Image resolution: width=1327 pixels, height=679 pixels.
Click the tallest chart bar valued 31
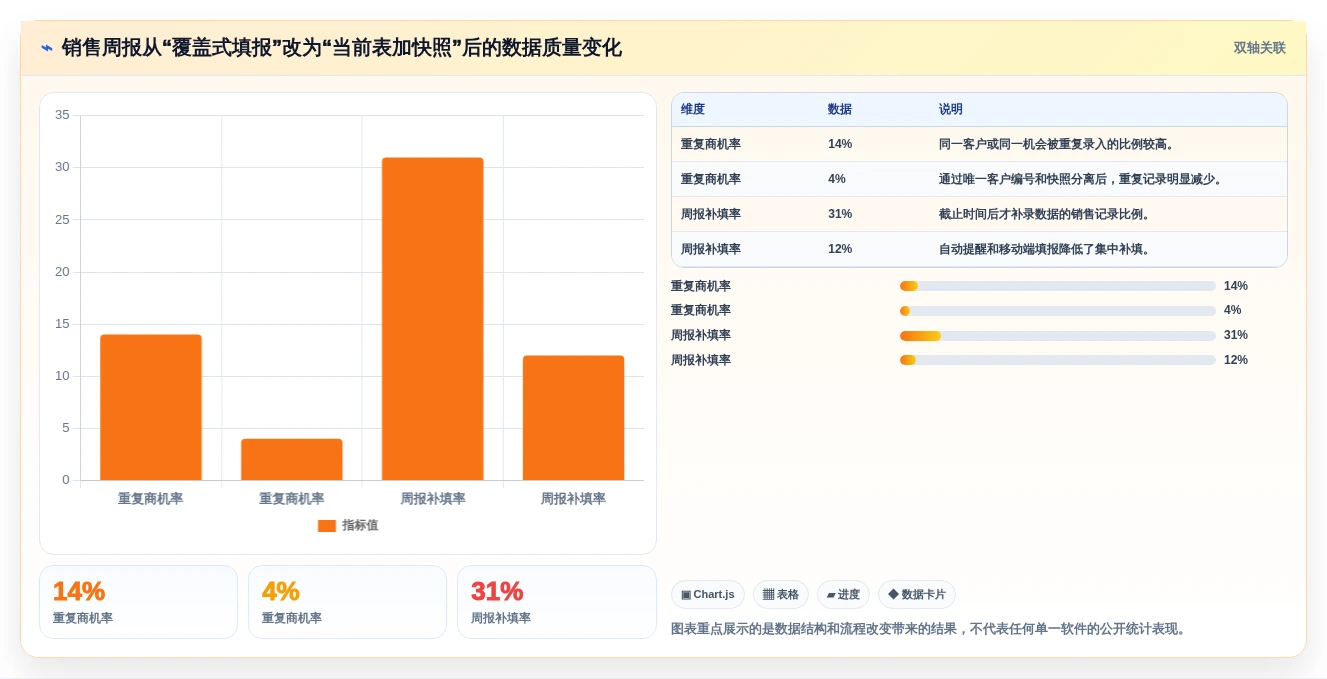[432, 319]
